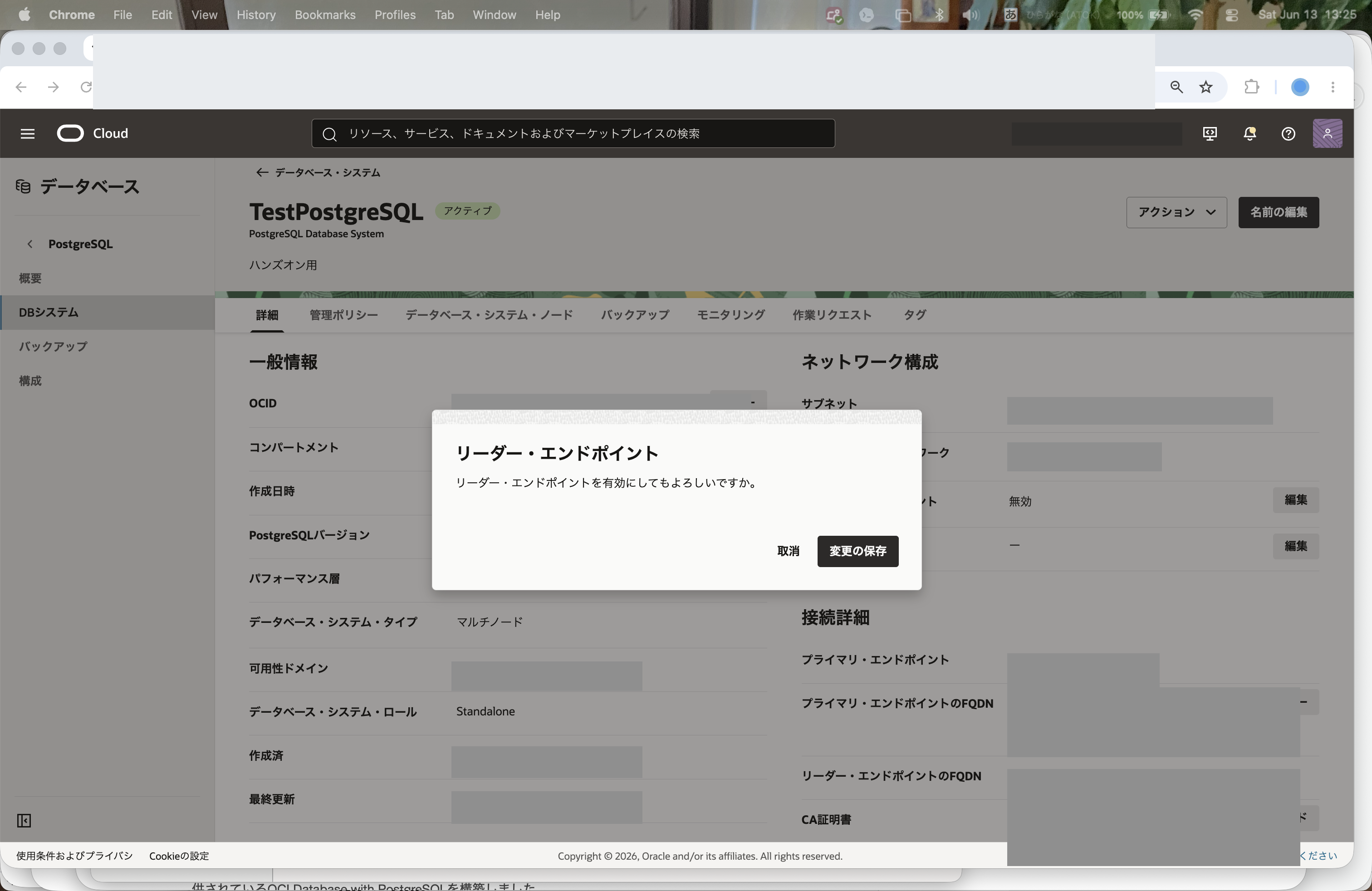This screenshot has height=891, width=1372.
Task: Open the user profile avatar
Action: [x=1327, y=134]
